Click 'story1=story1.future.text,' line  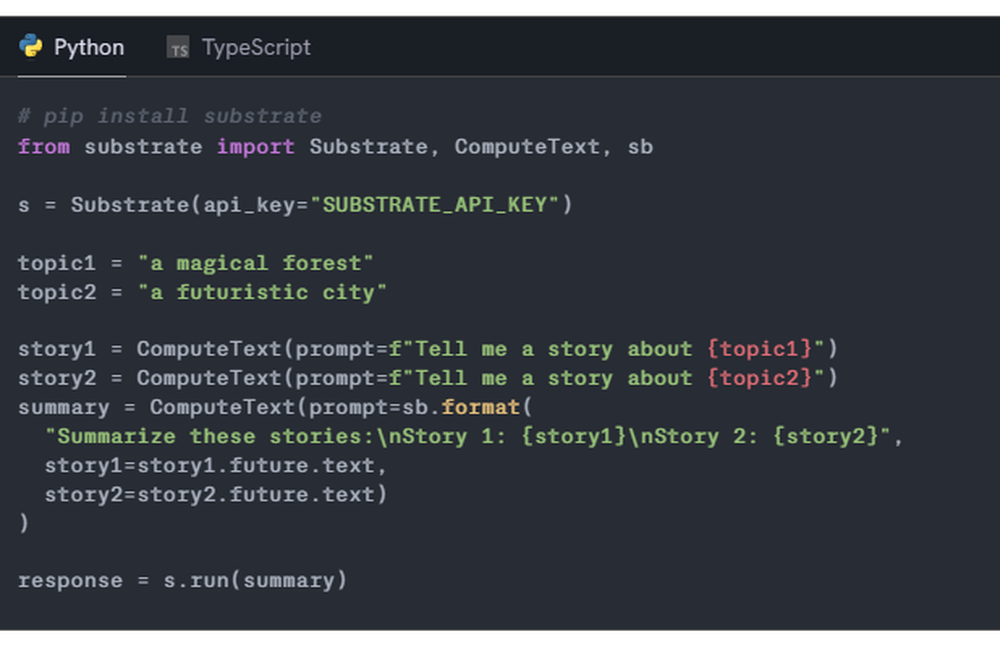216,466
